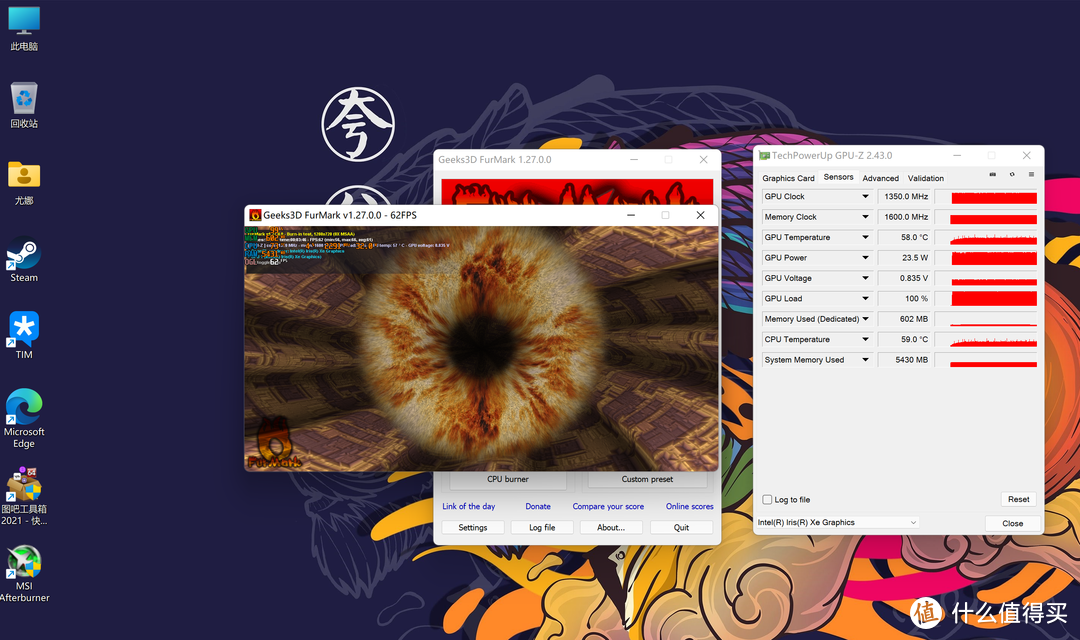Screen dimensions: 1080x640
Task: Click the GPU Temperature 58.0 °C value
Action: click(904, 237)
